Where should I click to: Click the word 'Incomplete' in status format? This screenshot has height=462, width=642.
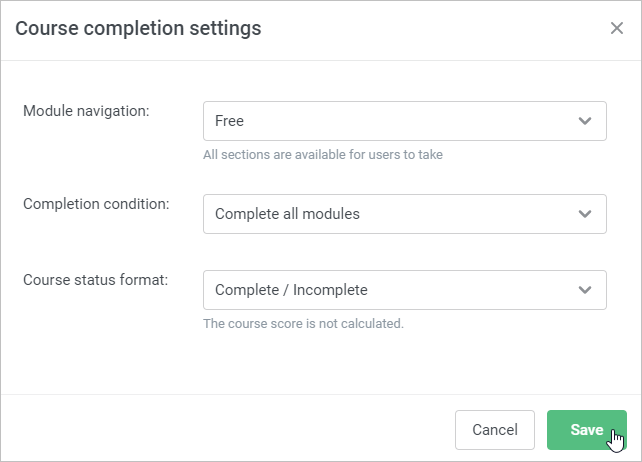pos(330,290)
